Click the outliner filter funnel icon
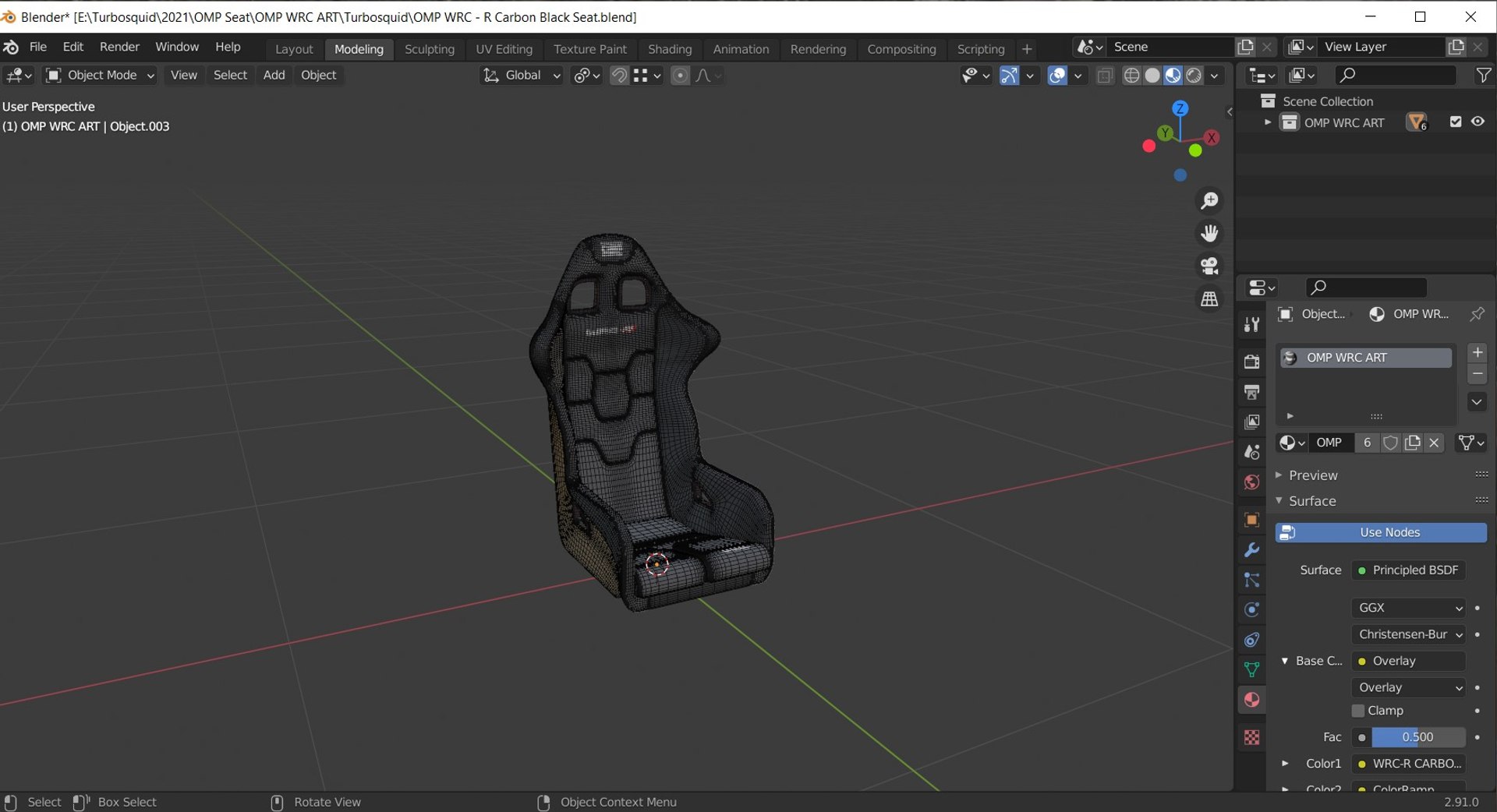Viewport: 1497px width, 812px height. coord(1484,75)
